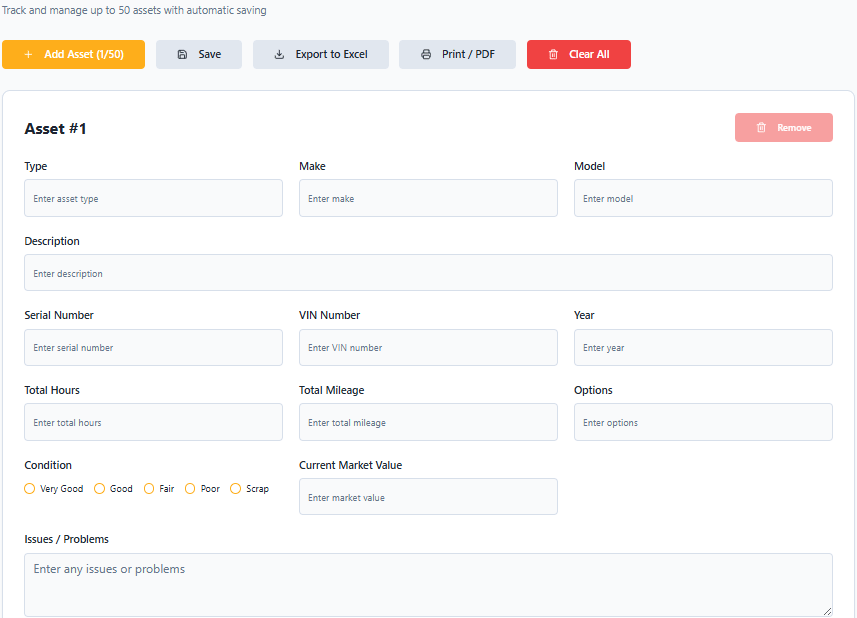
Task: Click the VIN Number field
Action: click(428, 348)
